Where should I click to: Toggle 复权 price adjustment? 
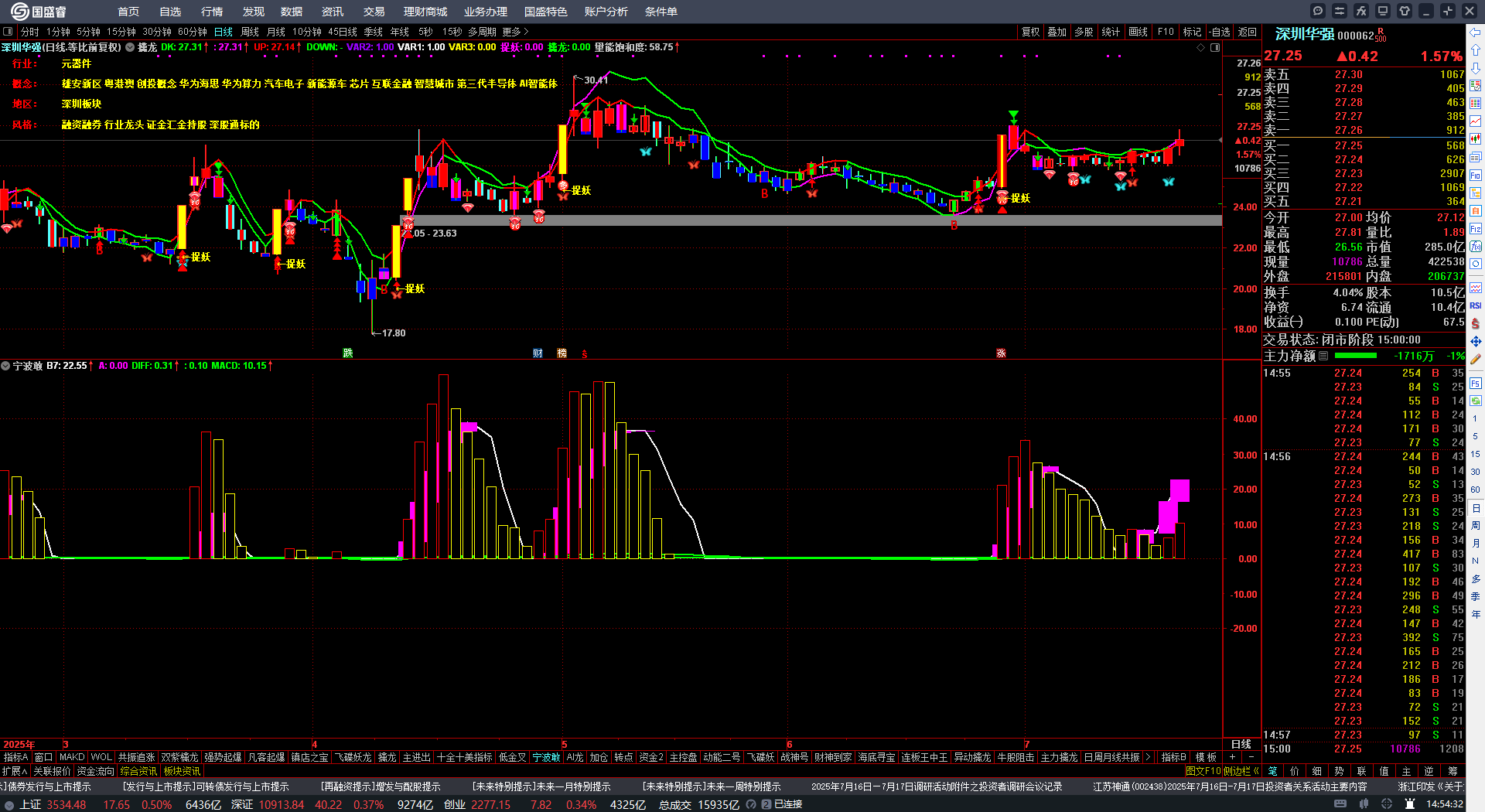[x=1031, y=32]
